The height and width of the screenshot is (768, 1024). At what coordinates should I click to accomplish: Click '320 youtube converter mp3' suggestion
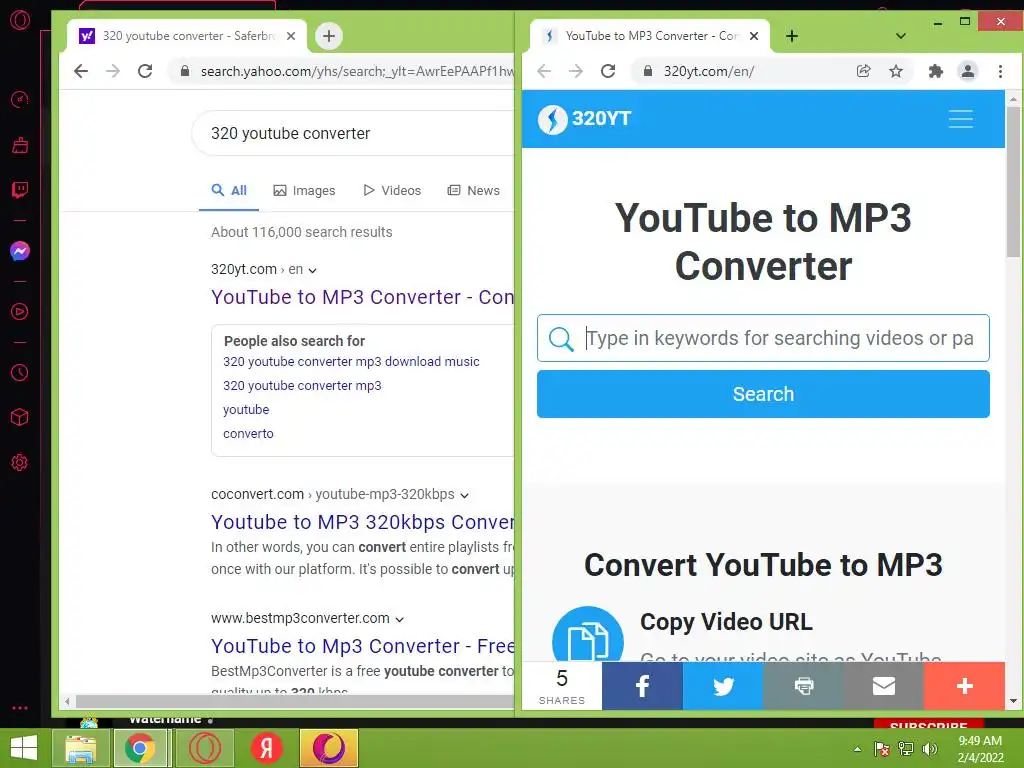[302, 386]
